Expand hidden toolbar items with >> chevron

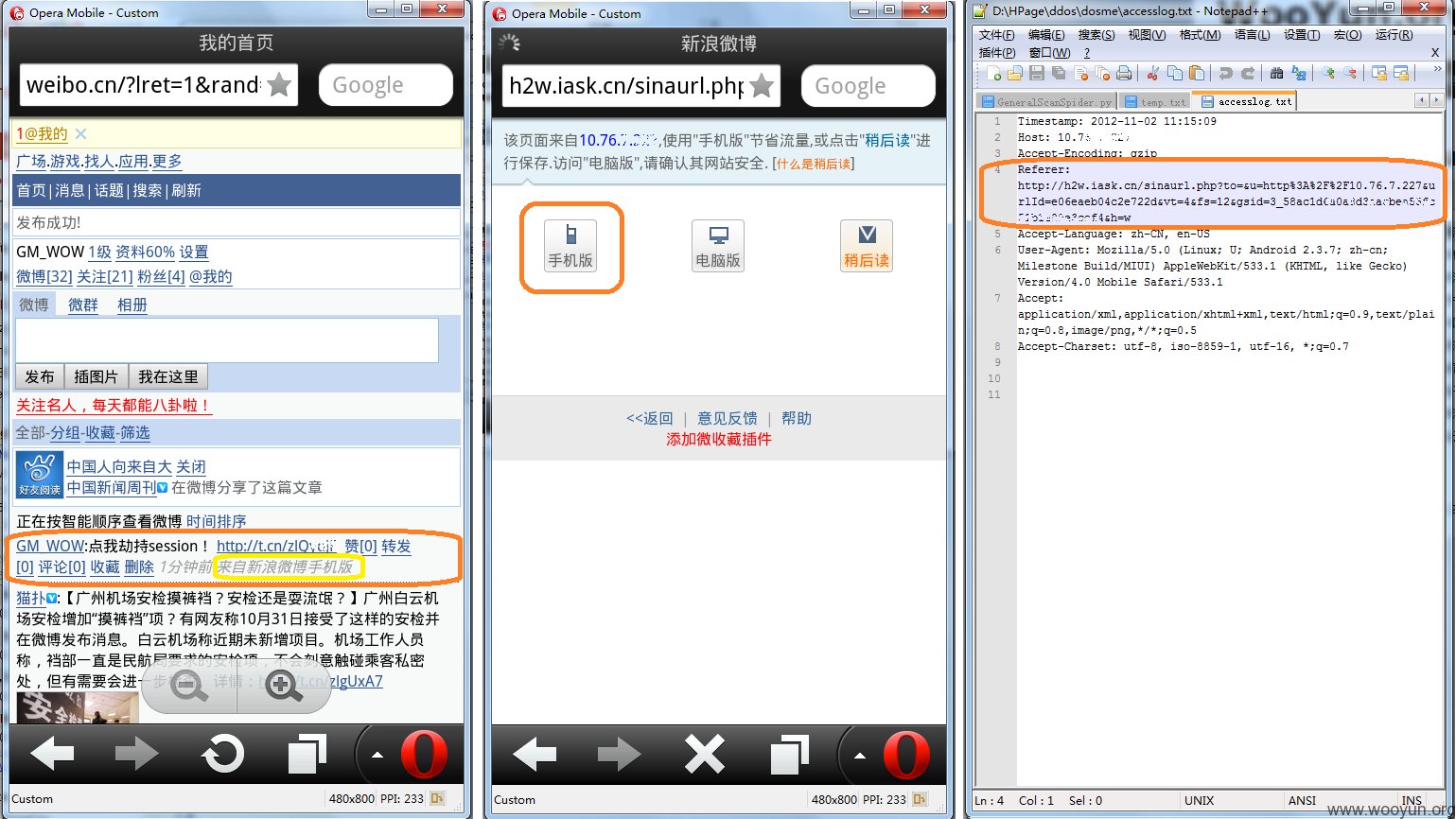pos(1435,67)
